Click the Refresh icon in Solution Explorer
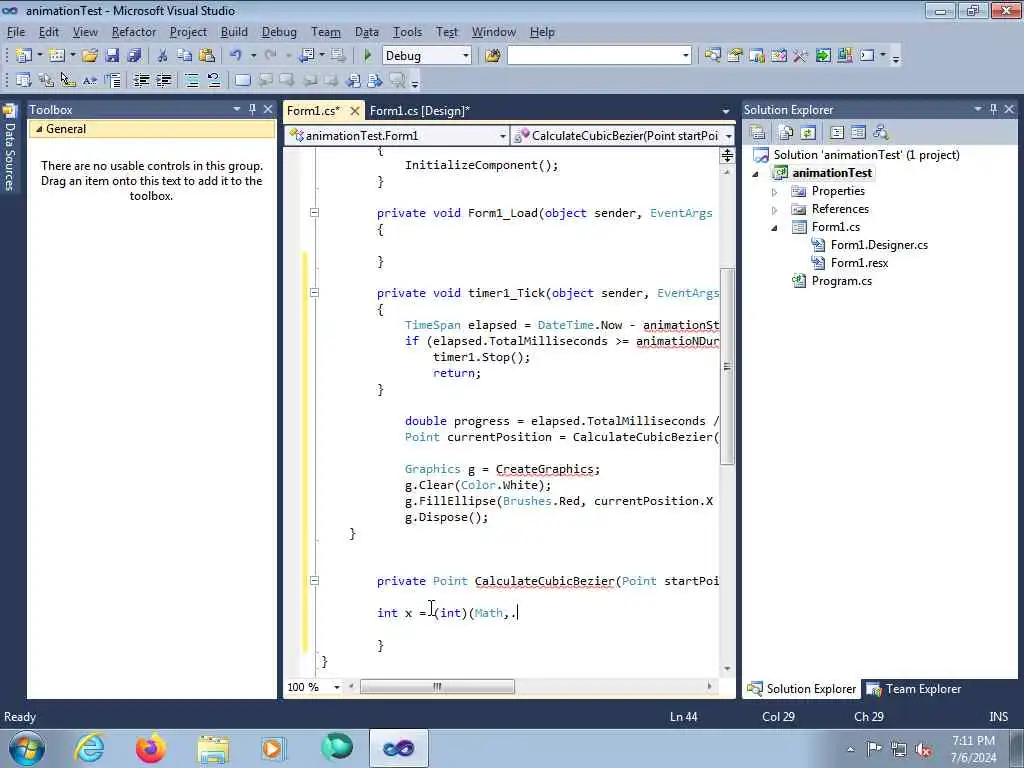The image size is (1024, 768). tap(808, 133)
